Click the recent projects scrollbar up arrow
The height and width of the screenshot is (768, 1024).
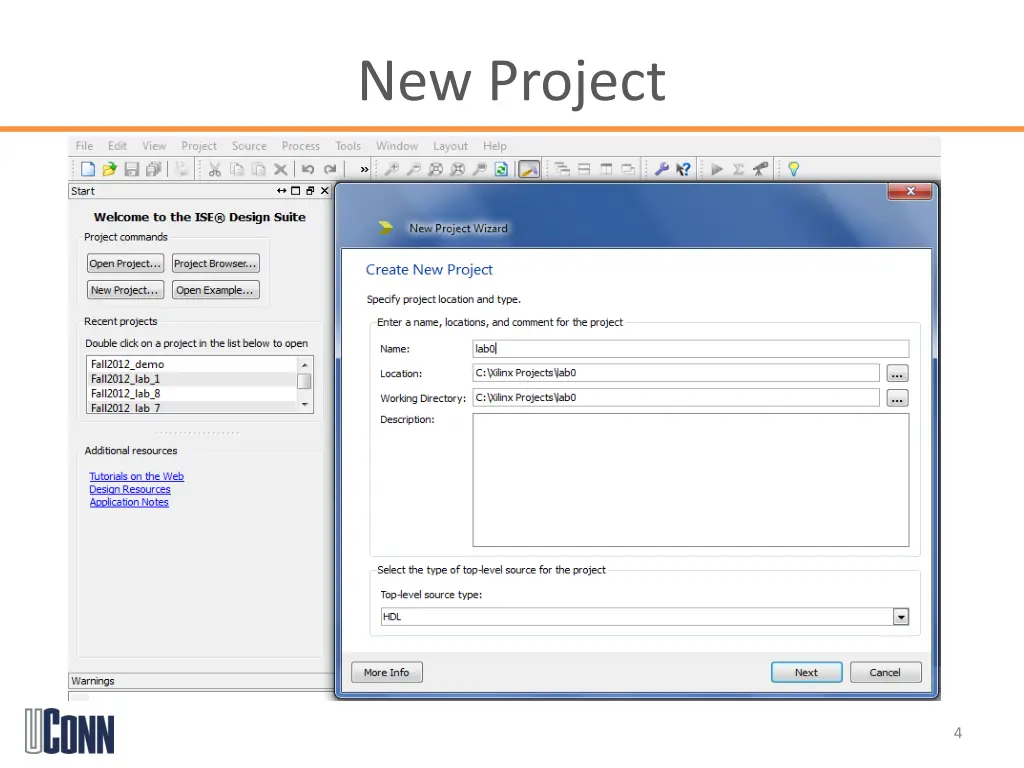click(304, 364)
